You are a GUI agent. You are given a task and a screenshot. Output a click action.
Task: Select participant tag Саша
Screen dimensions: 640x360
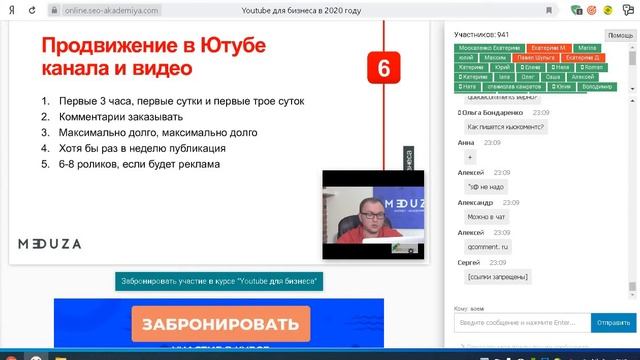pyautogui.click(x=553, y=77)
